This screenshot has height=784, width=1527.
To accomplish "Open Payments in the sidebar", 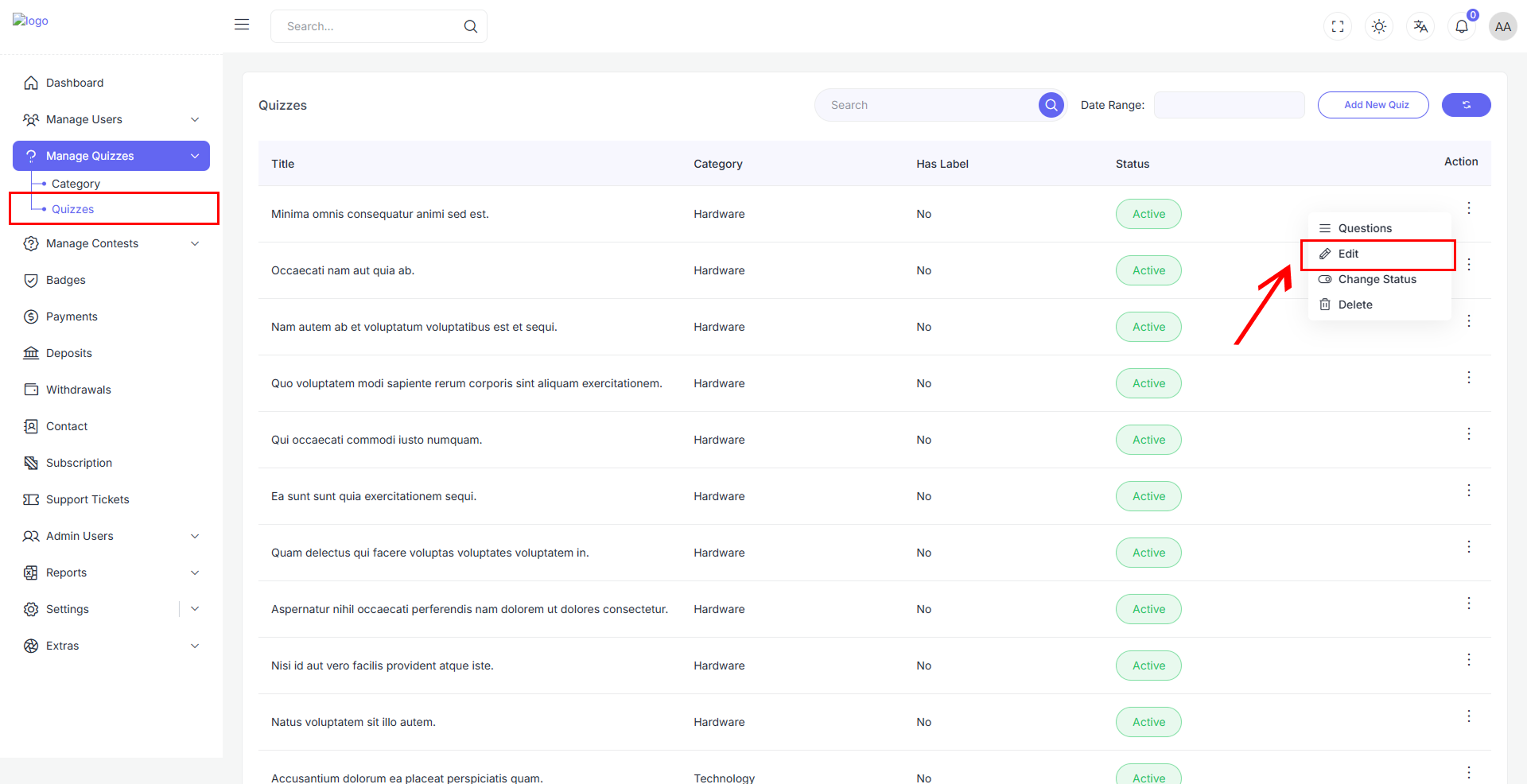I will tap(111, 316).
